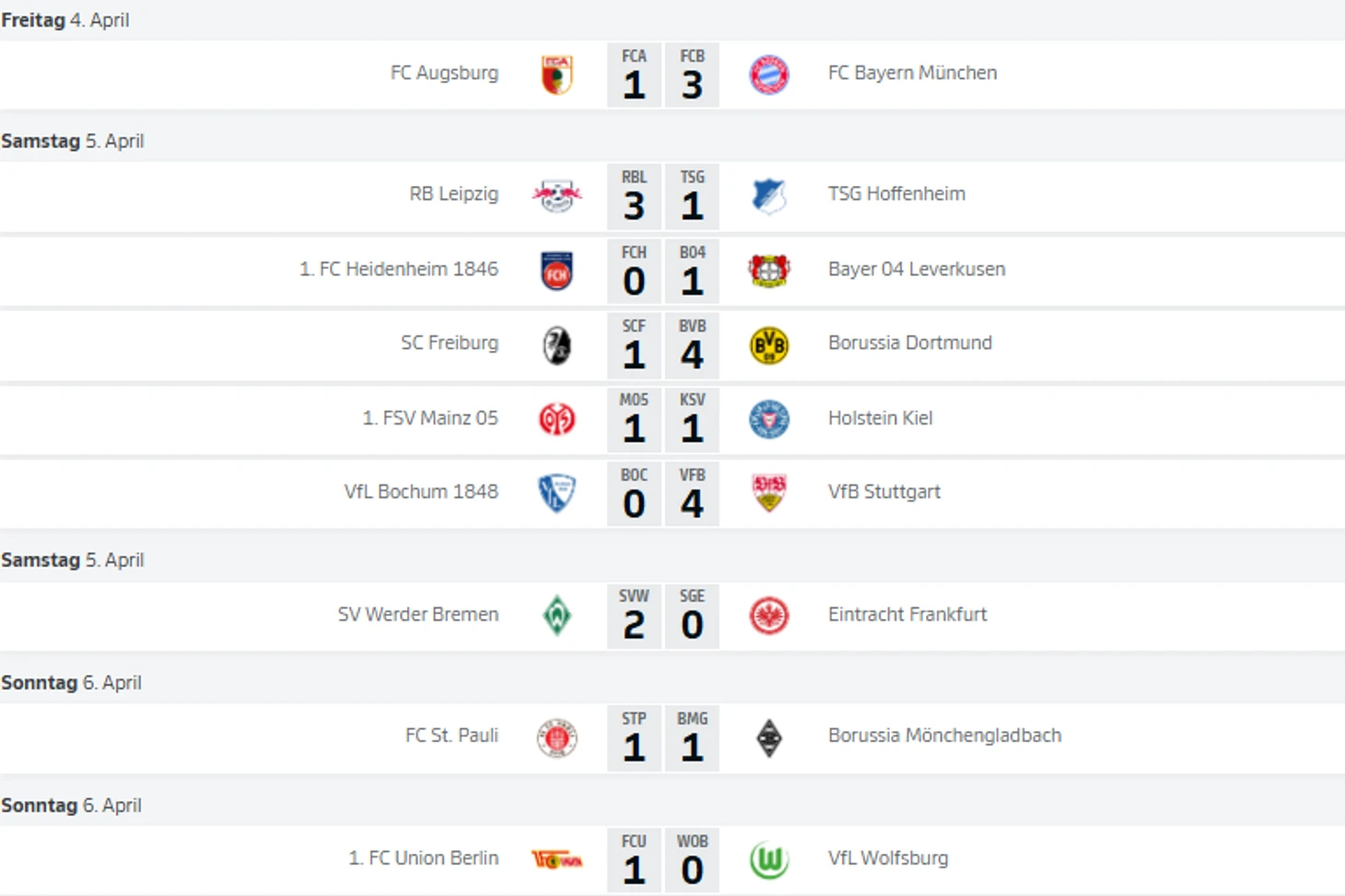
Task: Click the SC Freiburg team name
Action: (x=449, y=343)
